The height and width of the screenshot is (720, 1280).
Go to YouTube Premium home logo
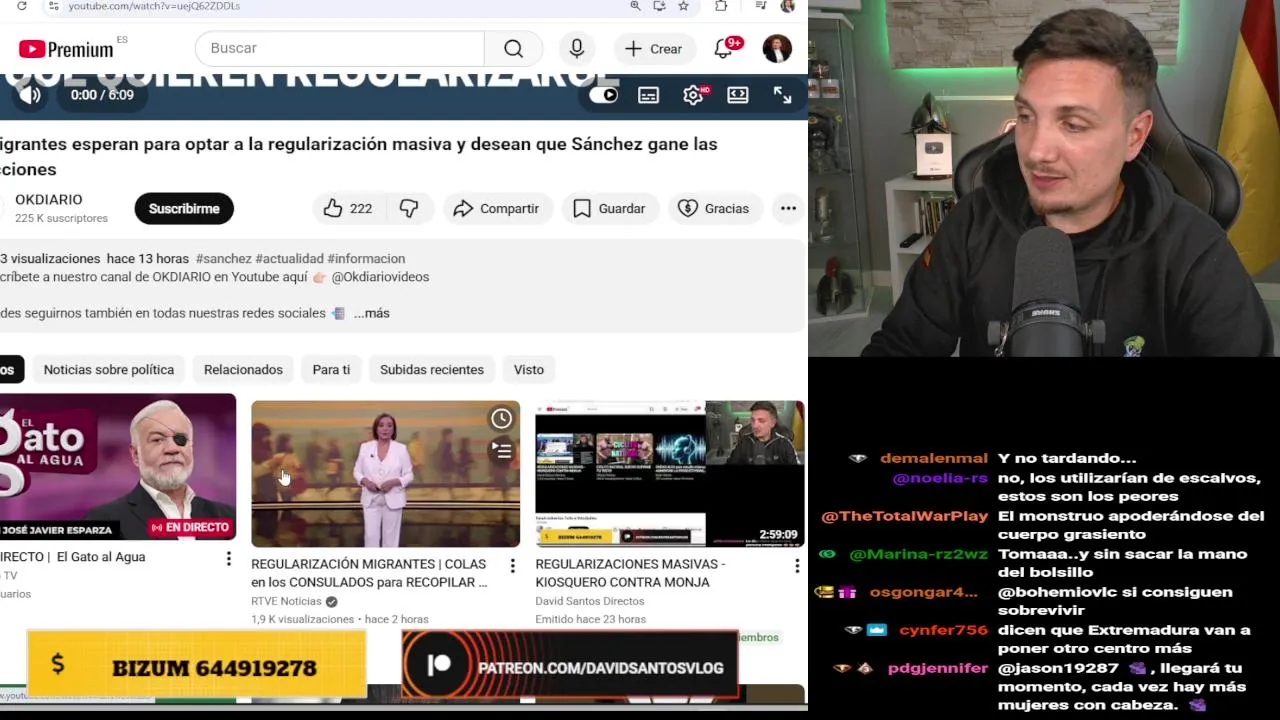pyautogui.click(x=66, y=49)
